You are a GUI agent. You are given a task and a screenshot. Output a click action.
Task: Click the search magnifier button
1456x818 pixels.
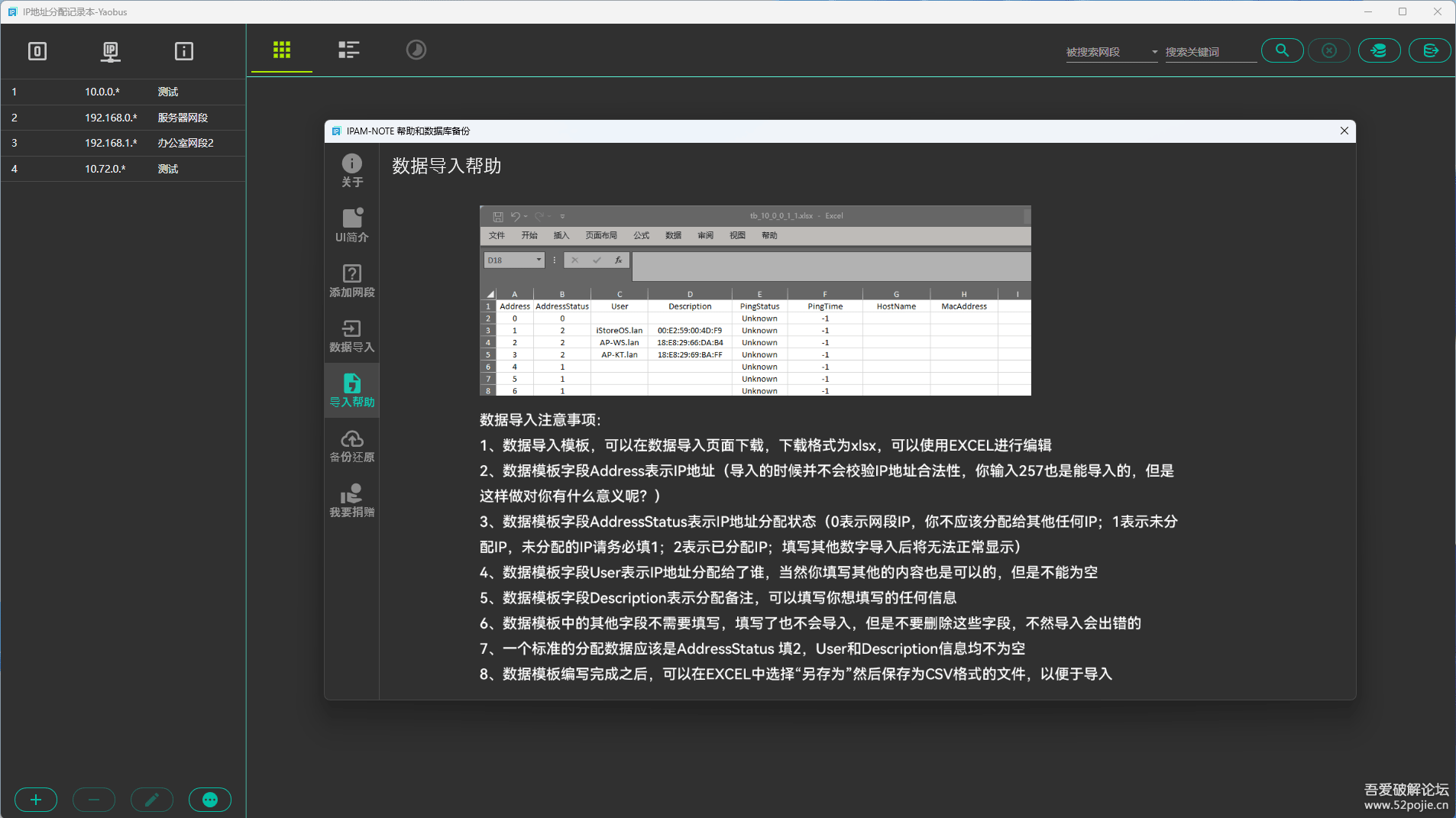pyautogui.click(x=1282, y=50)
